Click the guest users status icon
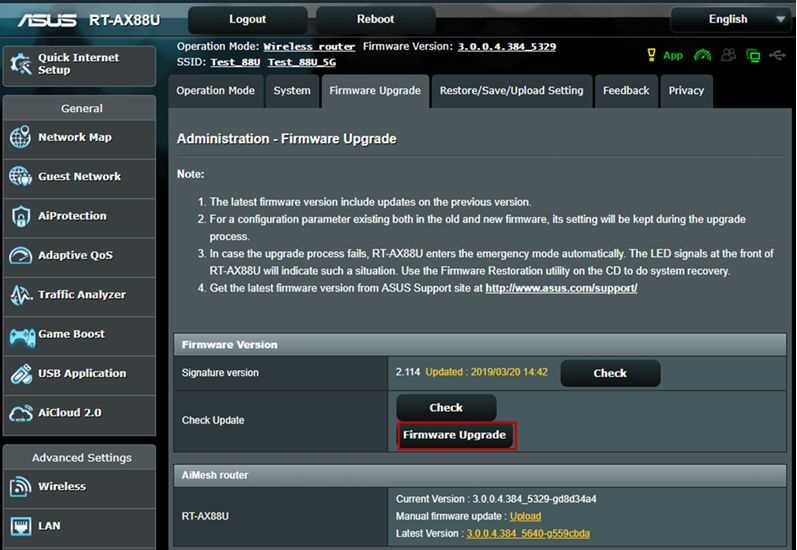This screenshot has height=550, width=797. click(728, 55)
